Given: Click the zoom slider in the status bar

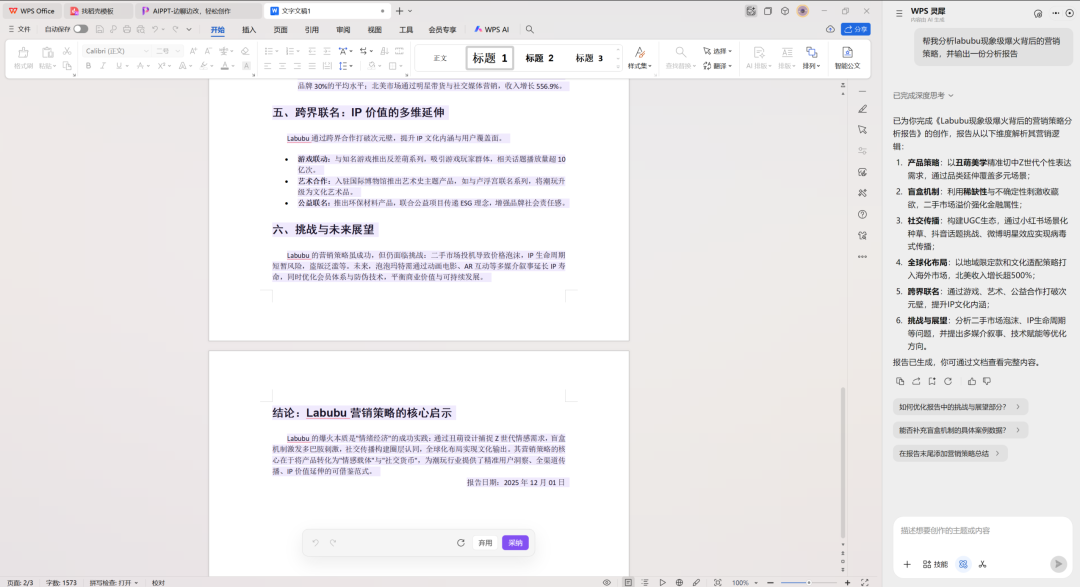Looking at the screenshot, I should (x=809, y=581).
